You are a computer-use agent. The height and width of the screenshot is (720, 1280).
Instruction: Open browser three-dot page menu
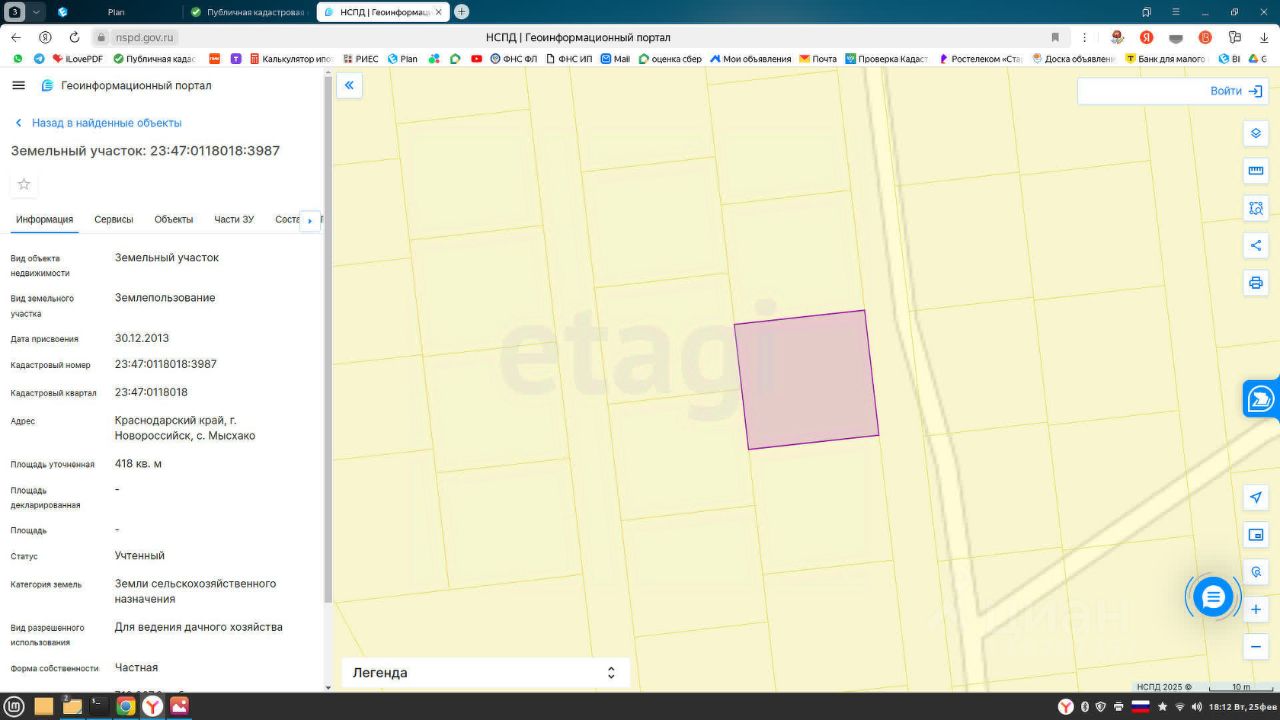1085,37
